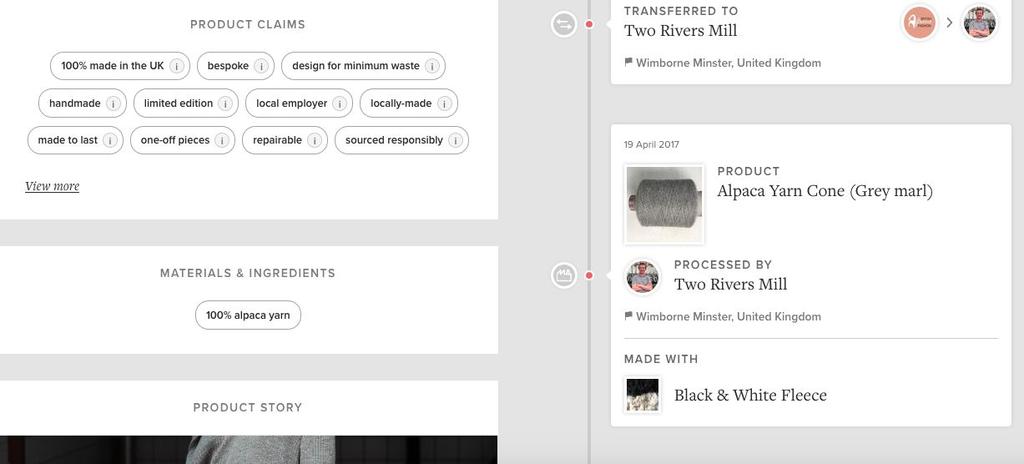1024x464 pixels.
Task: Click the '19 April 2017' date text
Action: coord(651,144)
